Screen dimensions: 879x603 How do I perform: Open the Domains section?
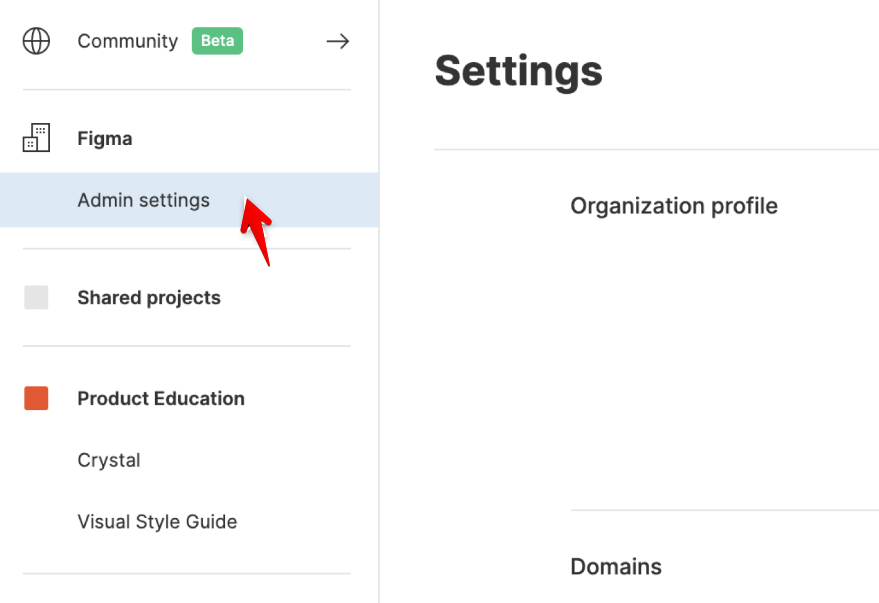616,566
